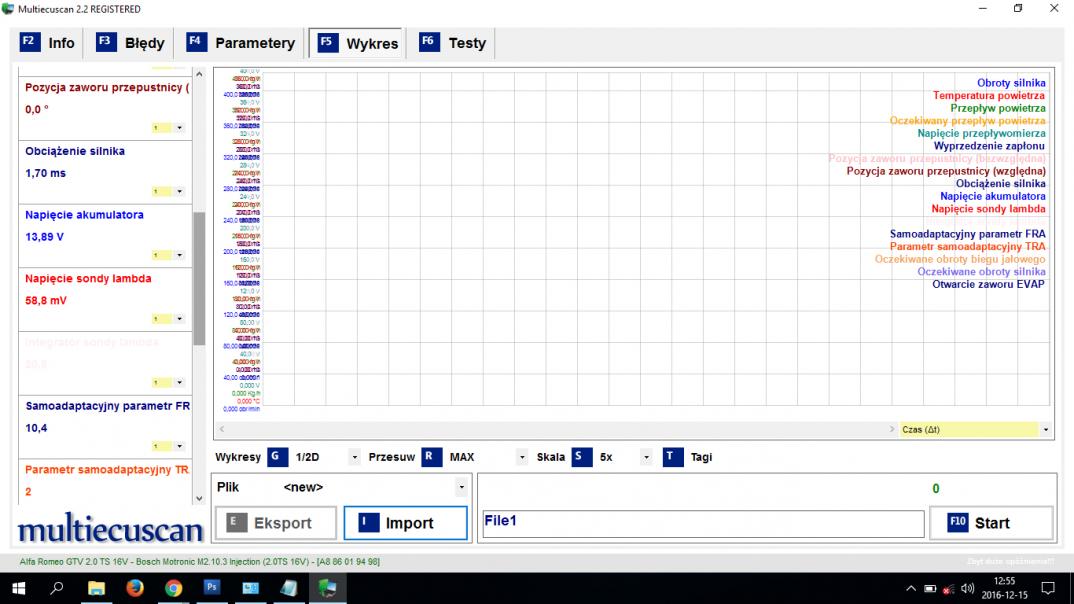Click parameter list scroll up arrow
This screenshot has width=1074, height=604.
point(199,74)
